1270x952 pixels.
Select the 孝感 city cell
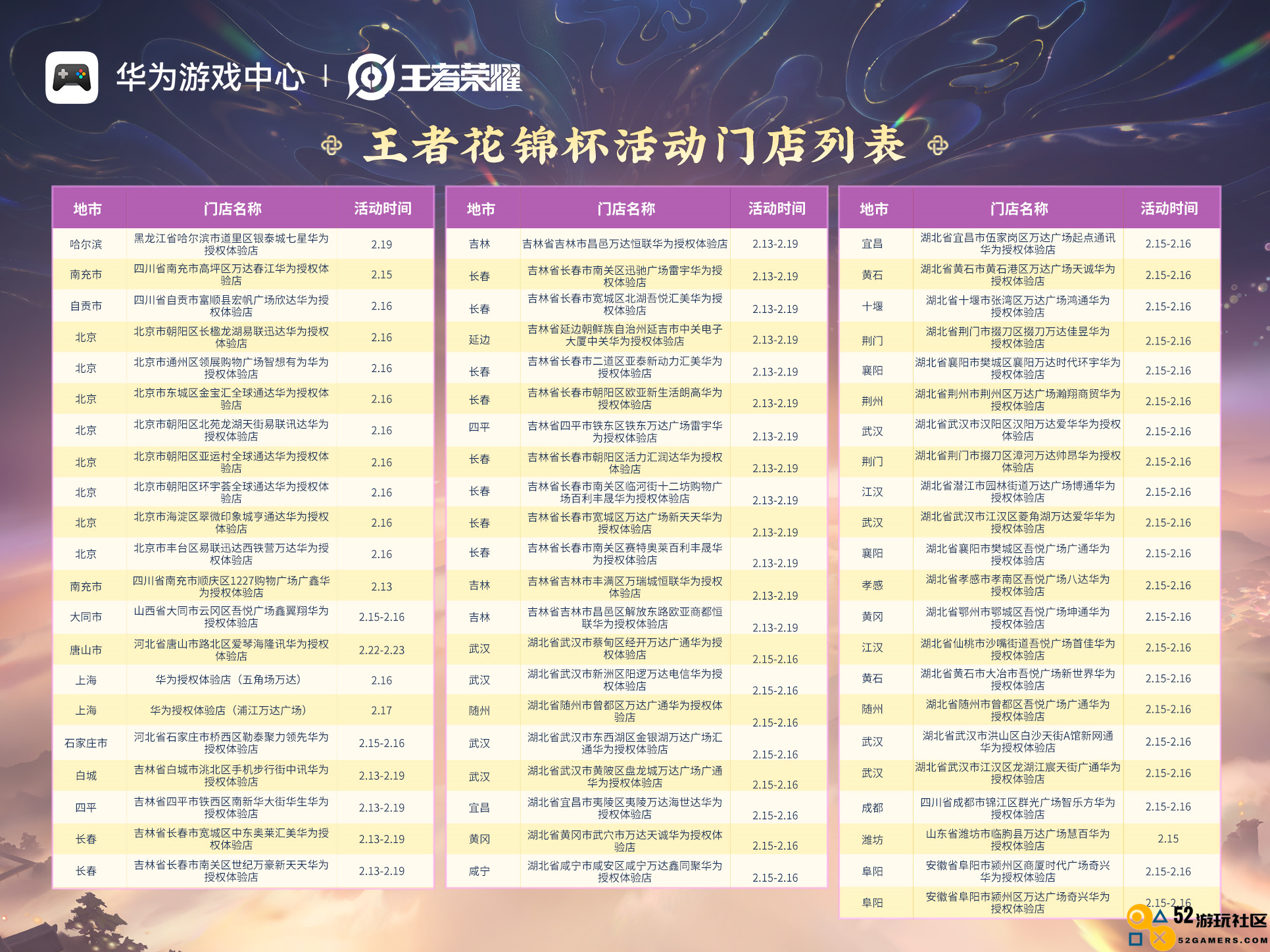pyautogui.click(x=873, y=585)
